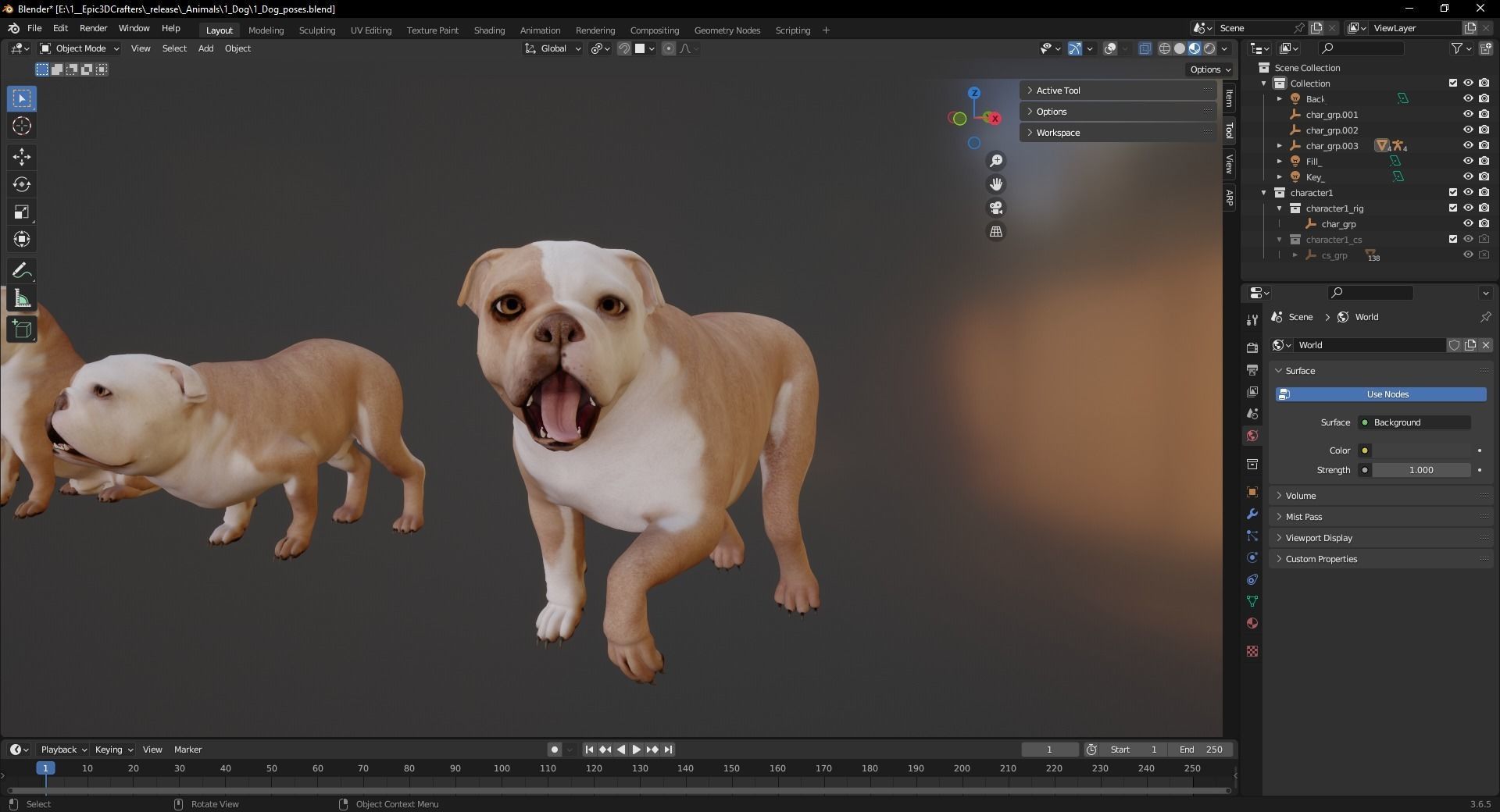Click the outliner filter funnel icon
Image resolution: width=1500 pixels, height=812 pixels.
coord(1457,48)
